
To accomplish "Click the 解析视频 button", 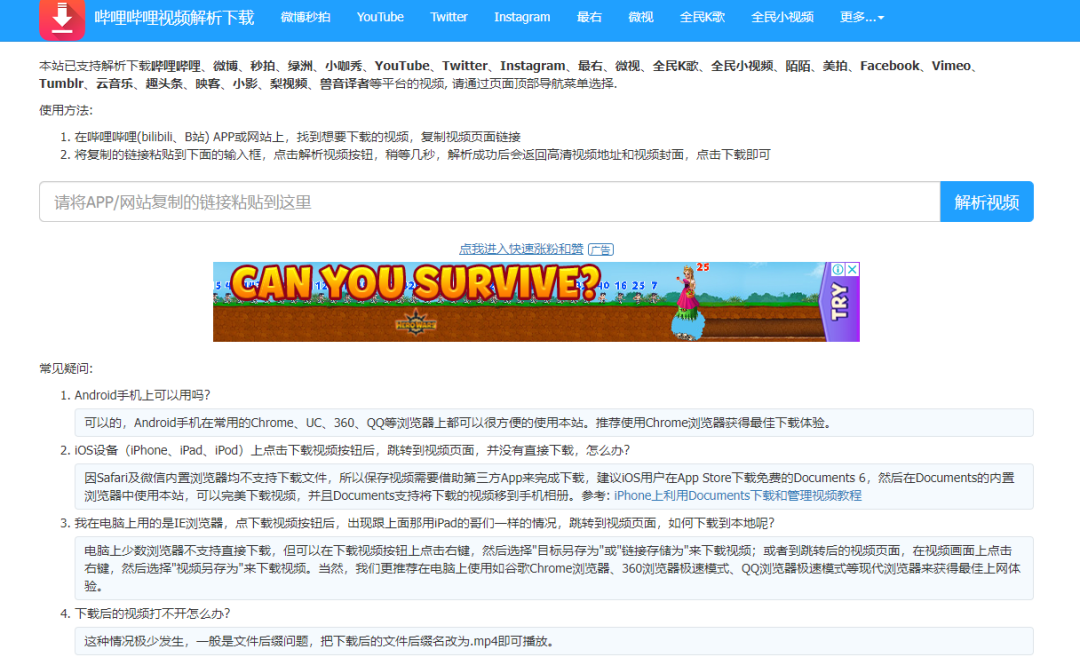I will [986, 202].
